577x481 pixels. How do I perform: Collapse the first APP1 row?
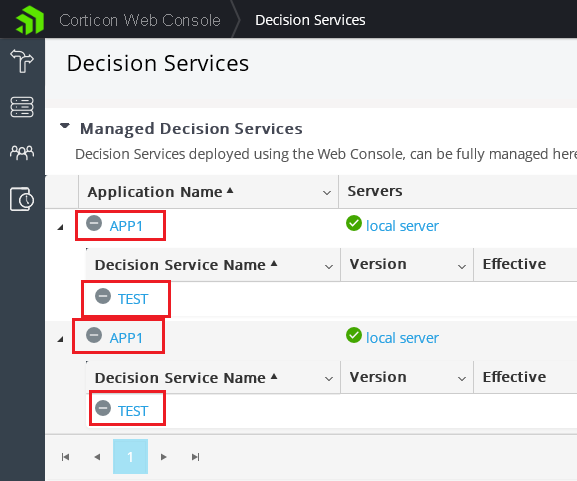point(61,228)
